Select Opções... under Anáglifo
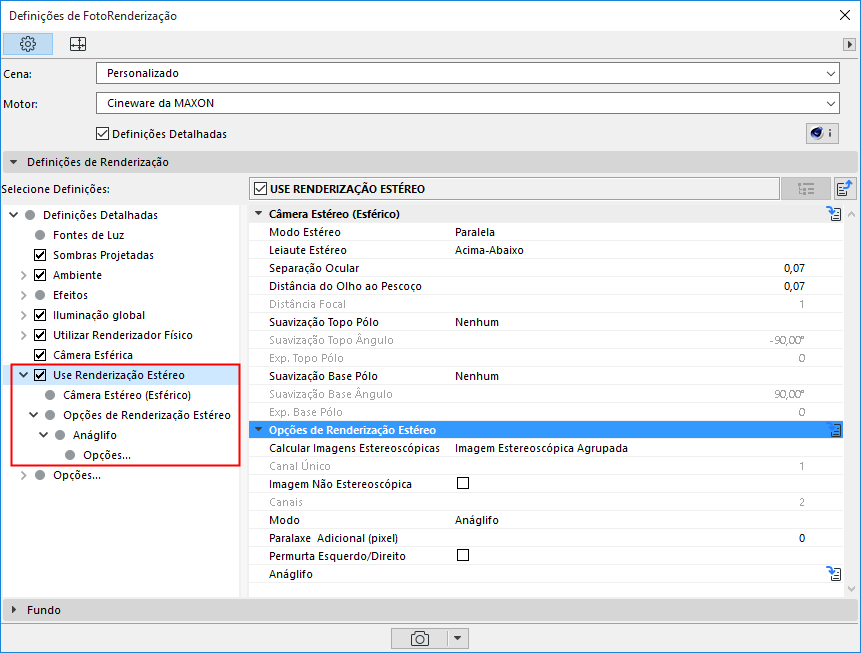The width and height of the screenshot is (861, 653). click(x=107, y=455)
